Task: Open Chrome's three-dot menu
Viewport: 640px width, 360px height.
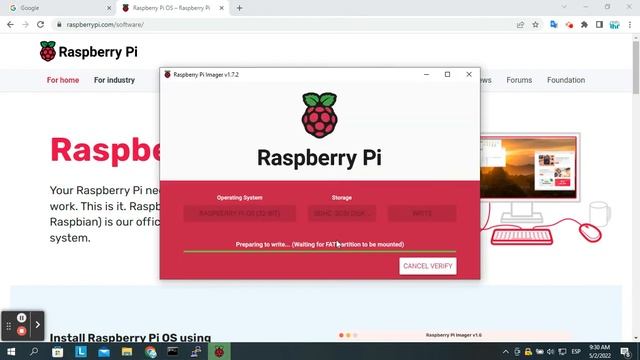Action: pos(630,24)
